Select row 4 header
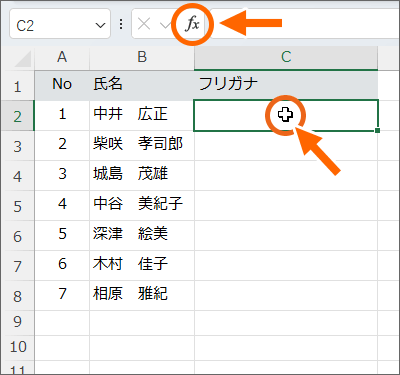The width and height of the screenshot is (400, 375). pyautogui.click(x=17, y=176)
